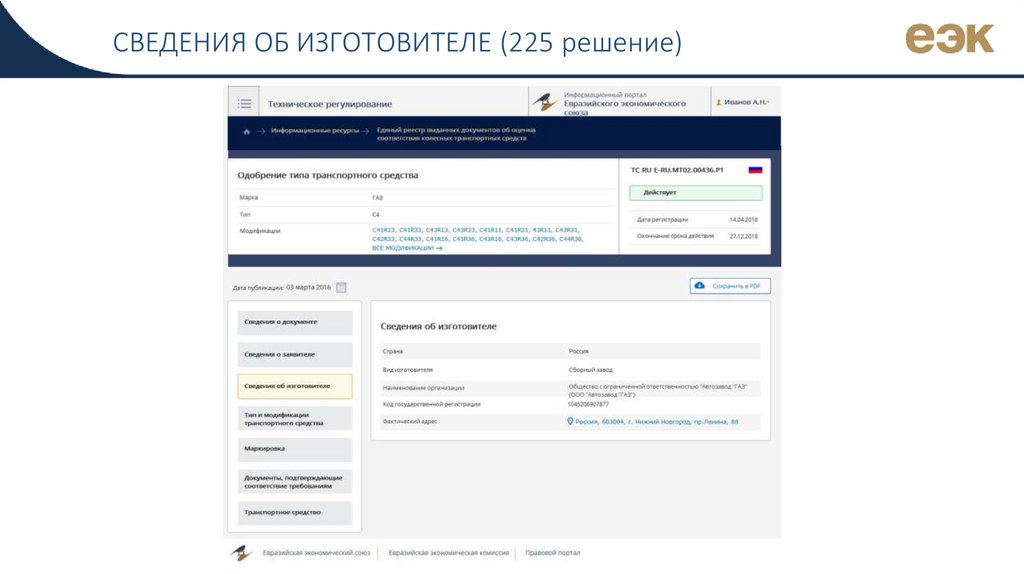Screen dimensions: 1024x574
Task: Open Тип и модификации транспортного средства tab
Action: click(295, 418)
